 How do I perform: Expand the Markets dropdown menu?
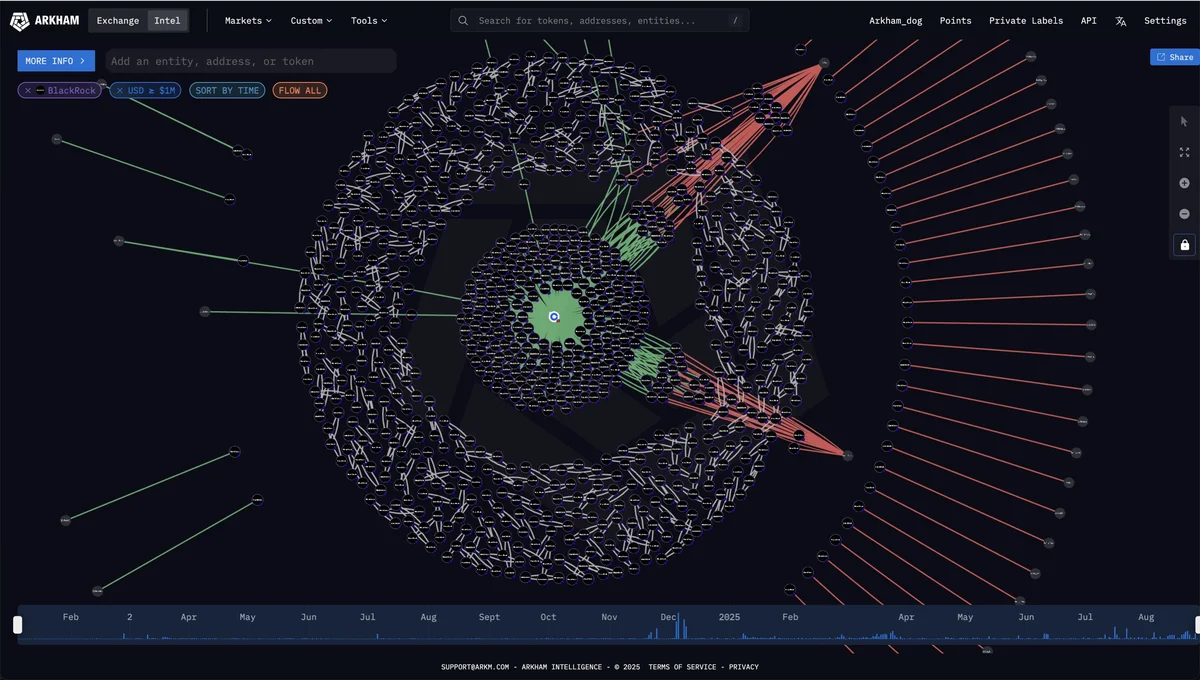(x=248, y=21)
